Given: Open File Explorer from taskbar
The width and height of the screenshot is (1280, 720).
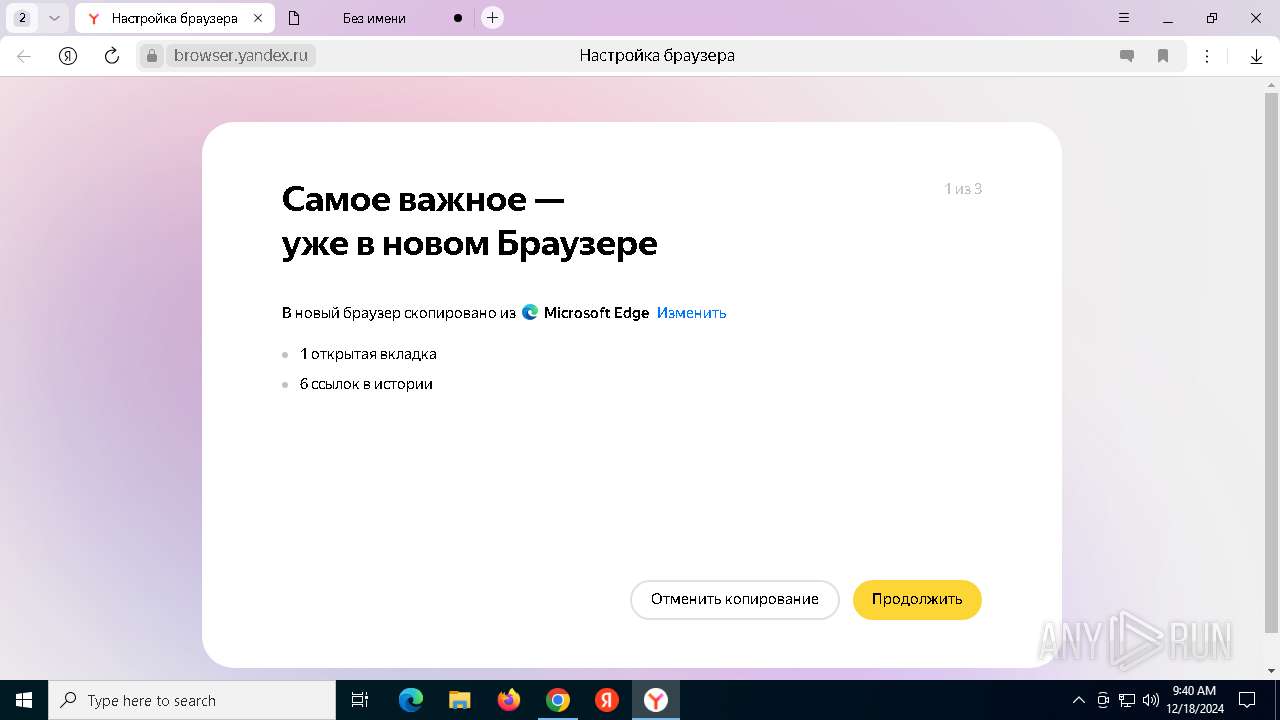Looking at the screenshot, I should (x=460, y=700).
